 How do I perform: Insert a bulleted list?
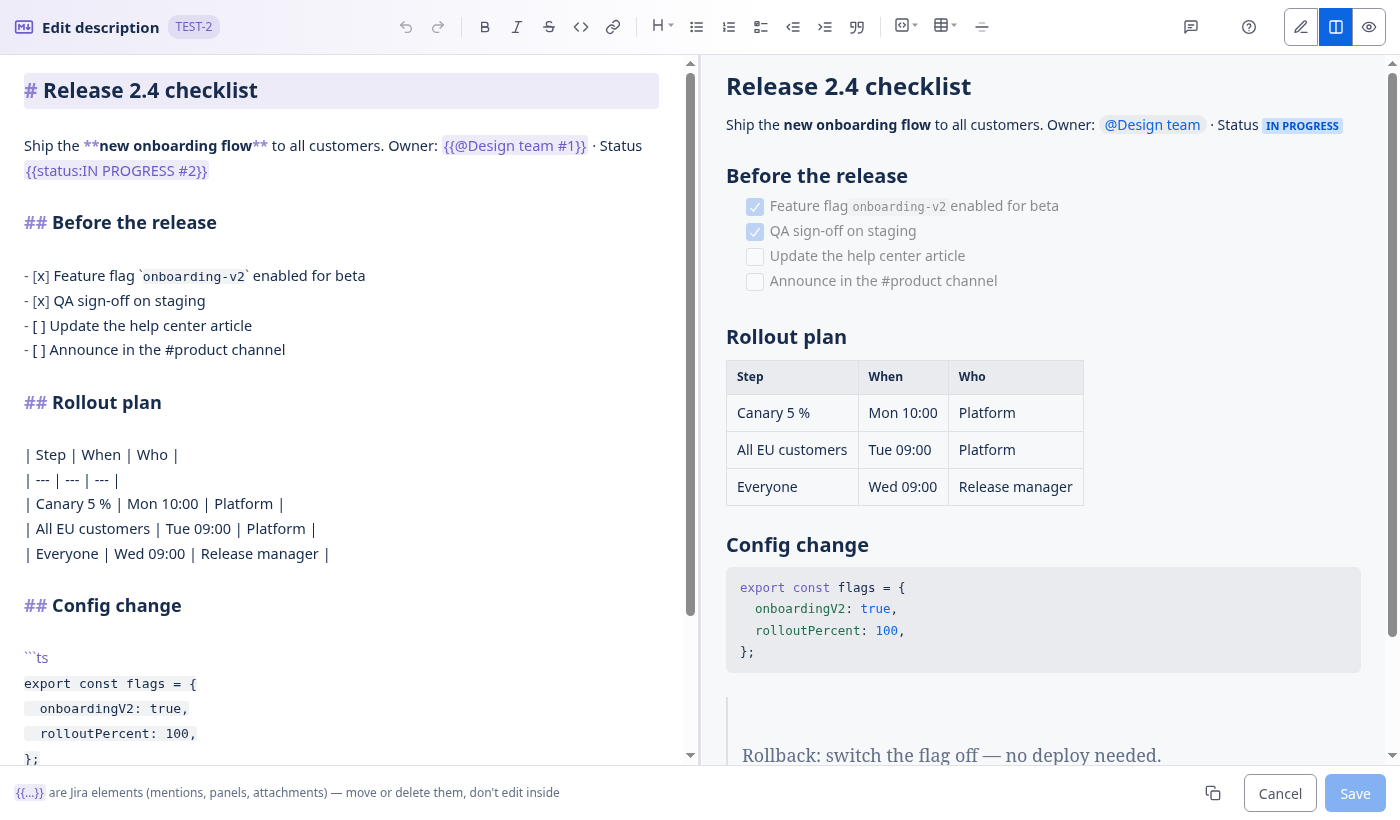[697, 27]
